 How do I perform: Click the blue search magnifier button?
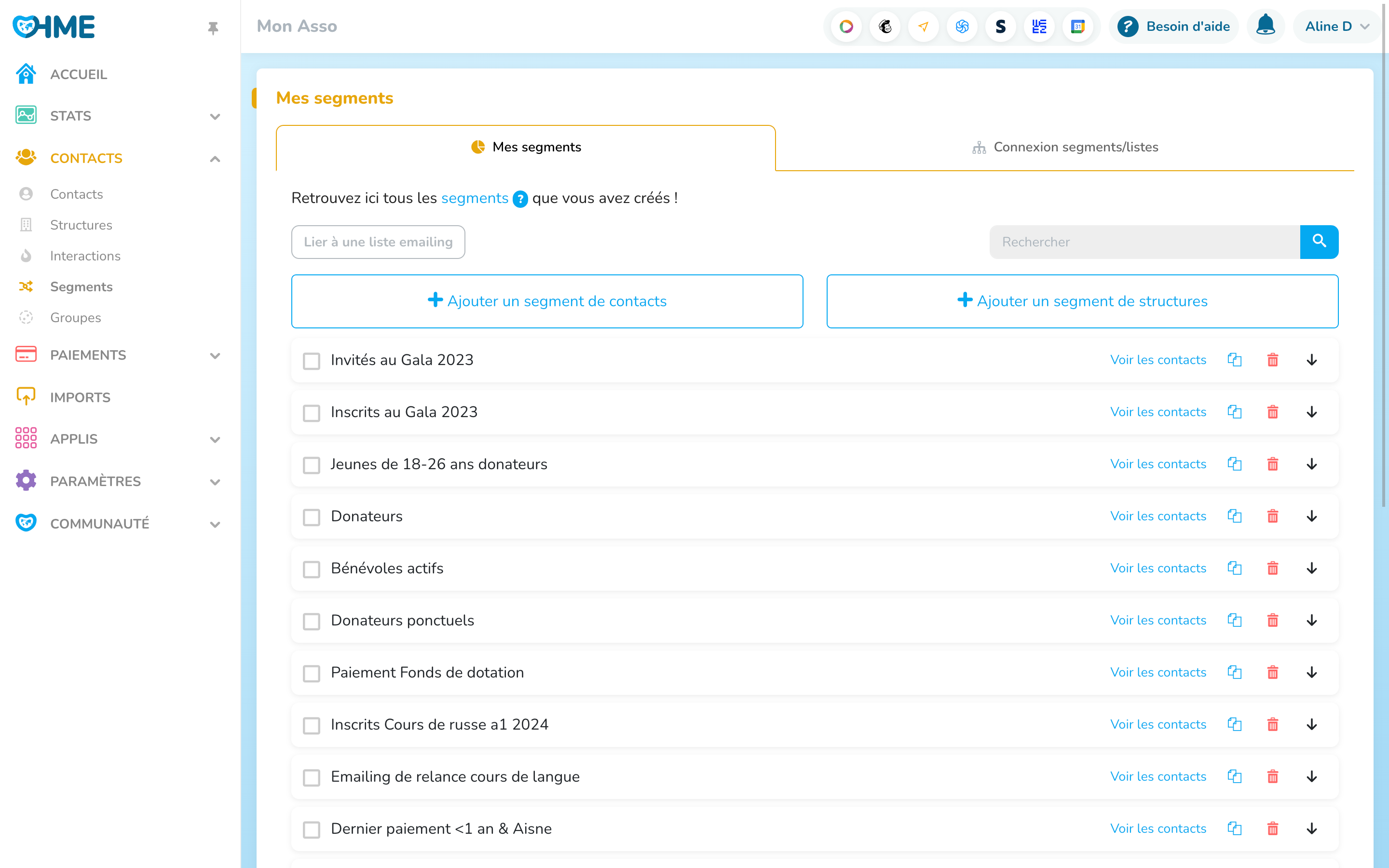[x=1319, y=242]
